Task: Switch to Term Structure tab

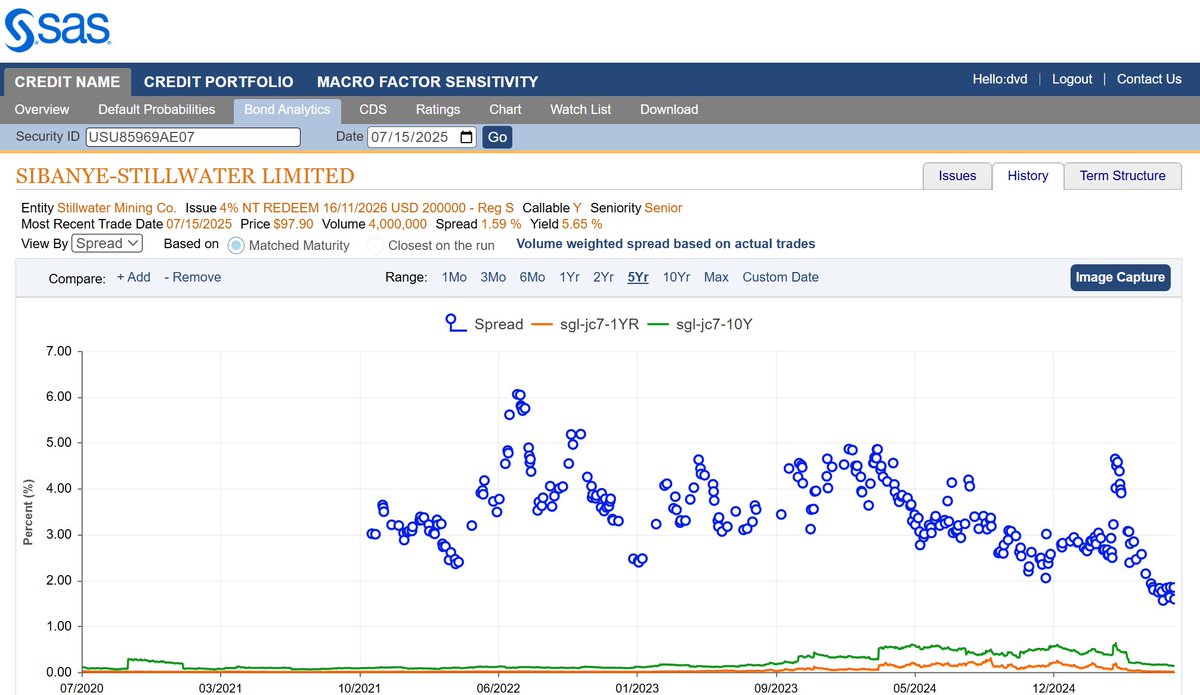Action: click(1123, 176)
